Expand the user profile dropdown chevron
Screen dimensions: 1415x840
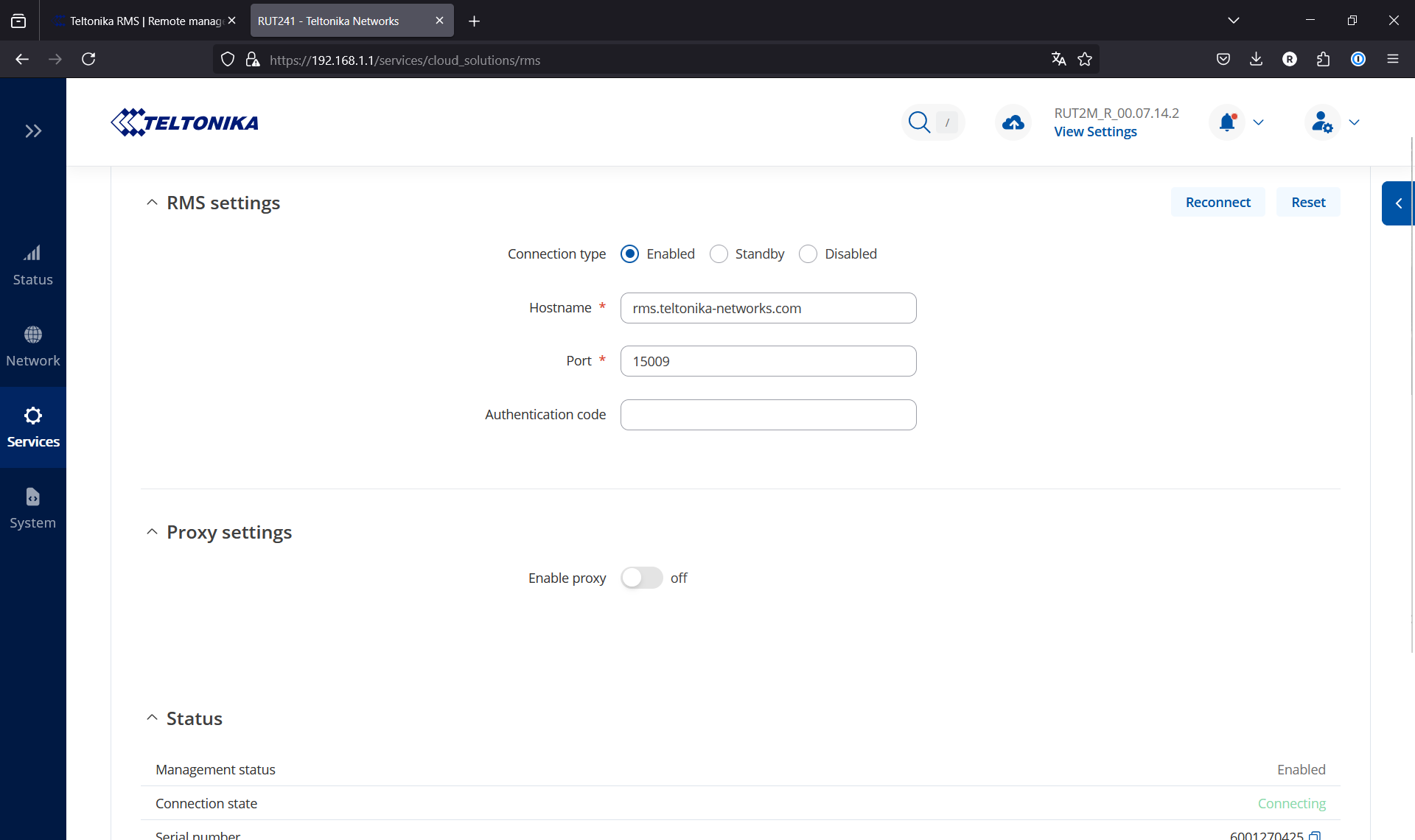(x=1355, y=122)
